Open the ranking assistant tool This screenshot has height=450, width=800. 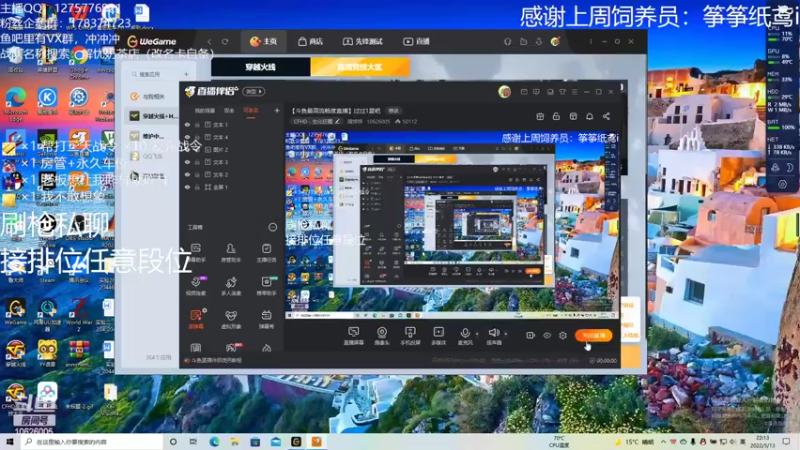tap(266, 286)
